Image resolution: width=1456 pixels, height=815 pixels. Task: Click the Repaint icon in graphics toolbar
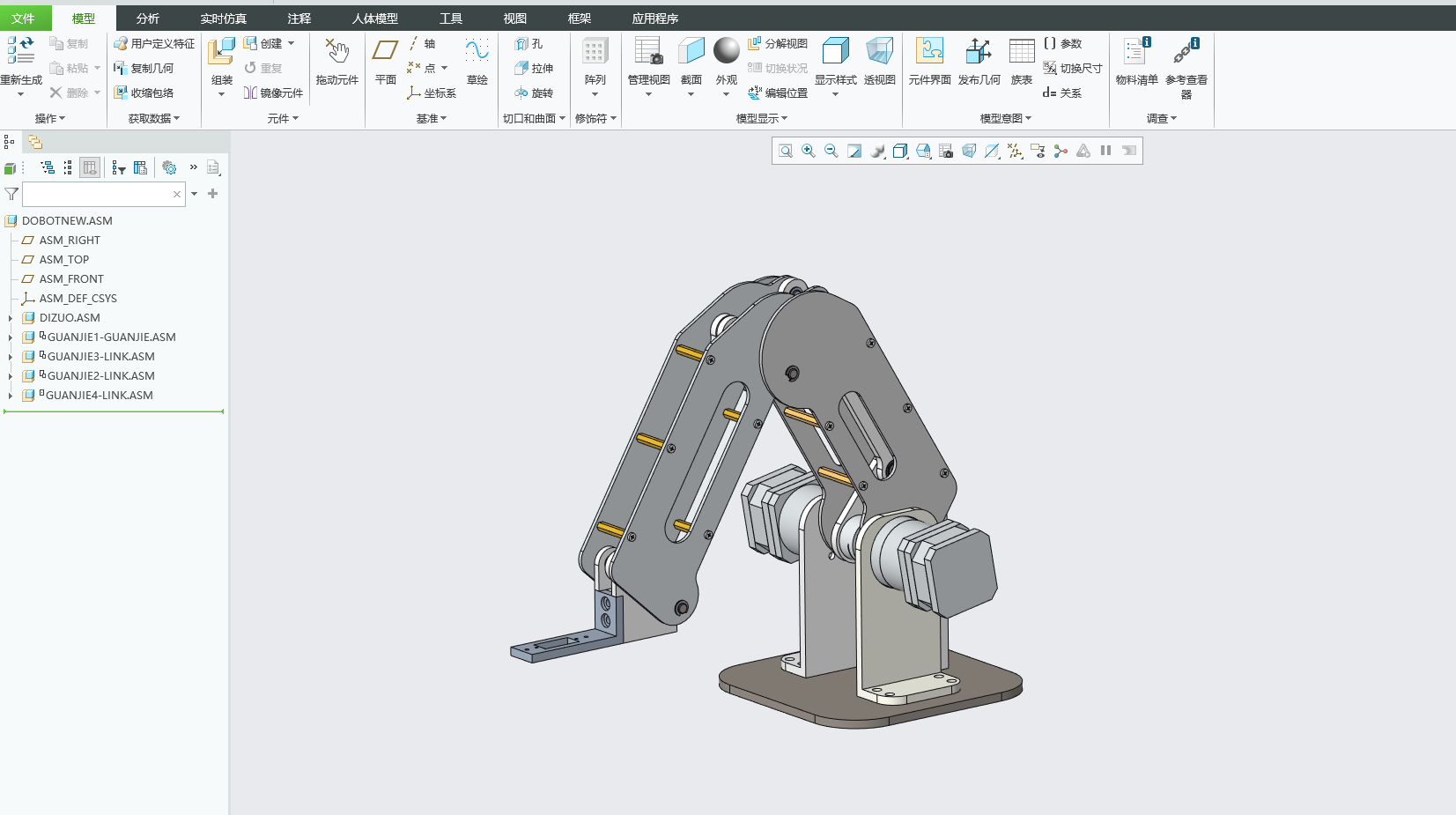(854, 151)
